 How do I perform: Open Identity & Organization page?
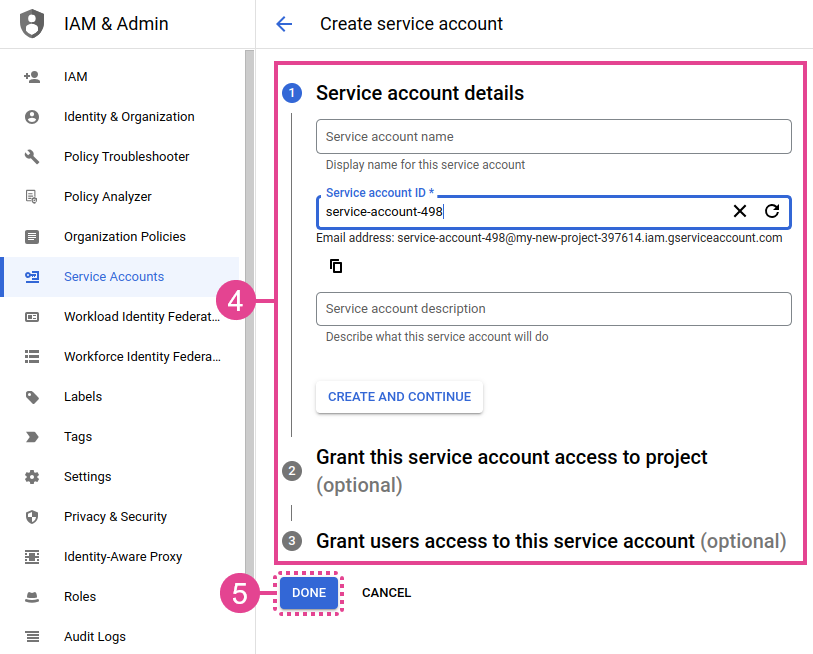[x=120, y=117]
